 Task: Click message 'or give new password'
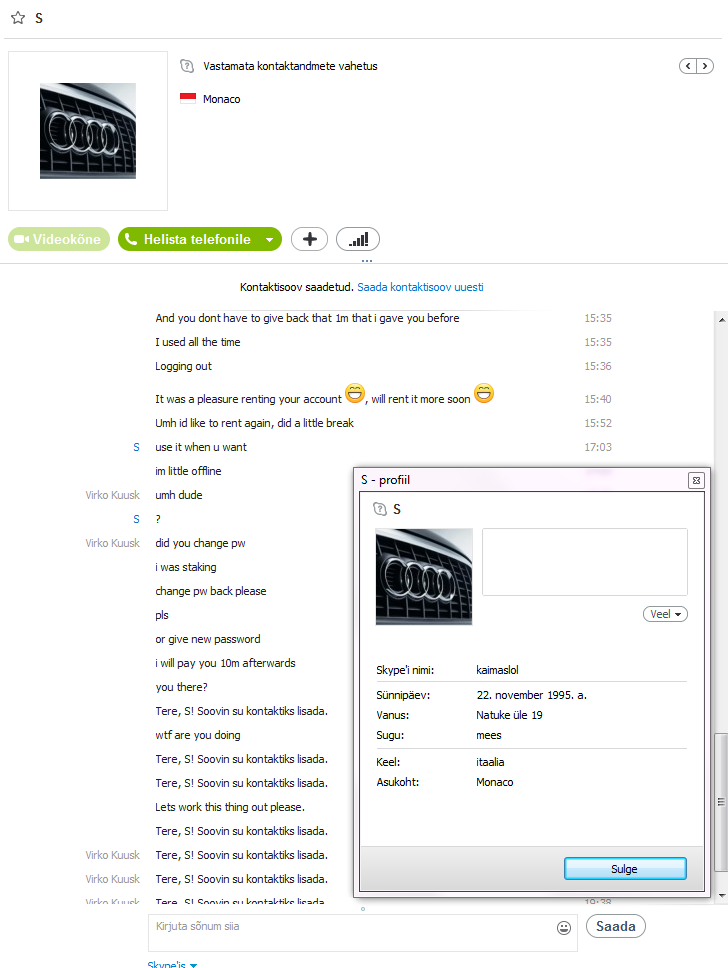click(x=207, y=639)
